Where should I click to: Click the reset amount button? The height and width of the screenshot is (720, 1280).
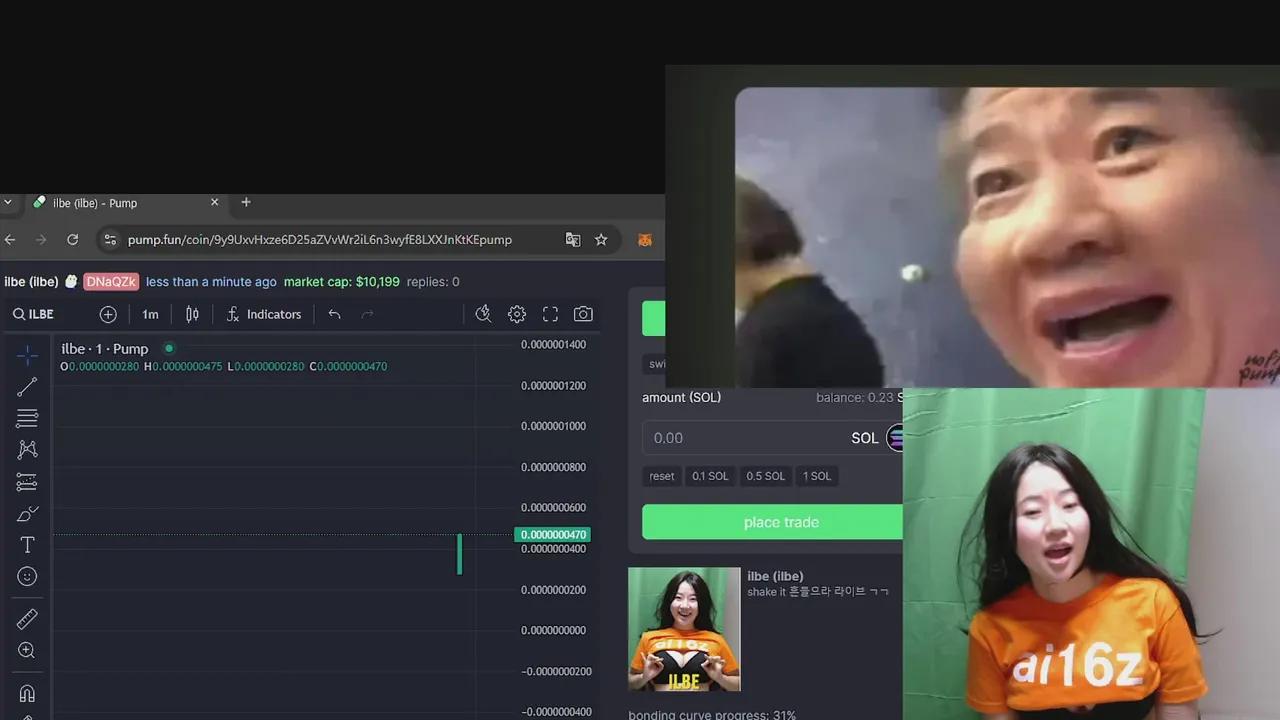coord(662,476)
